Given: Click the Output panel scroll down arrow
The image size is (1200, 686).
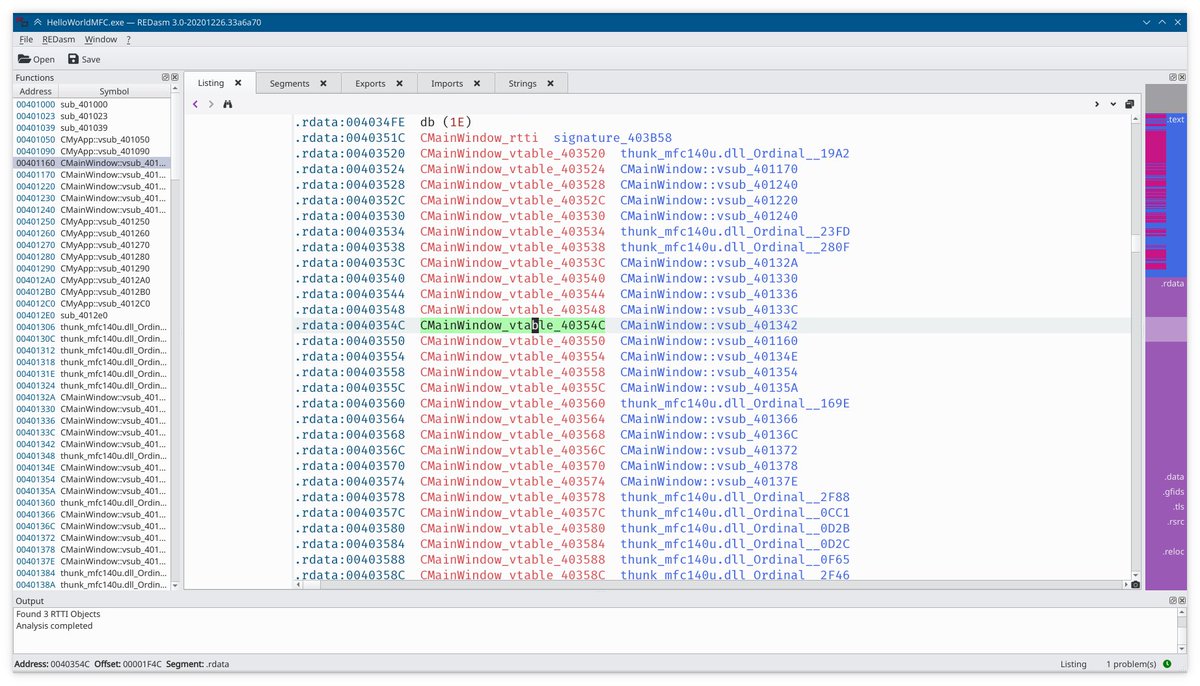Looking at the screenshot, I should pos(1182,647).
